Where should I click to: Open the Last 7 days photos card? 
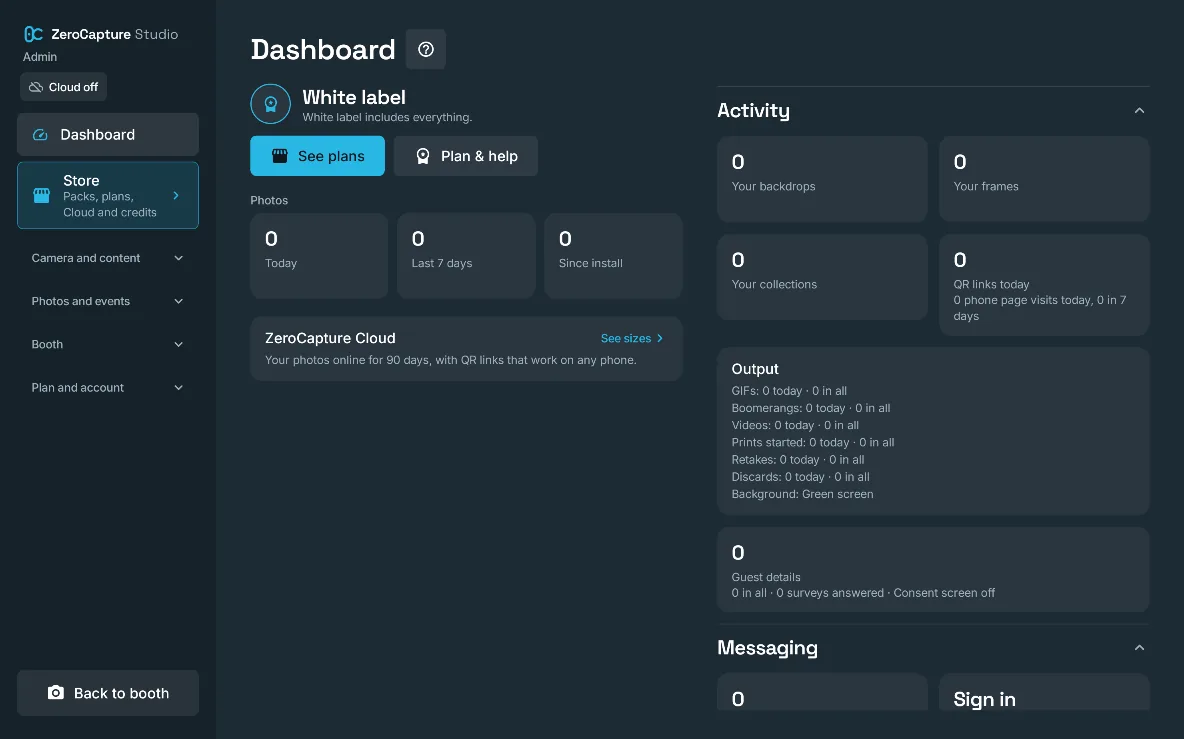pyautogui.click(x=466, y=255)
